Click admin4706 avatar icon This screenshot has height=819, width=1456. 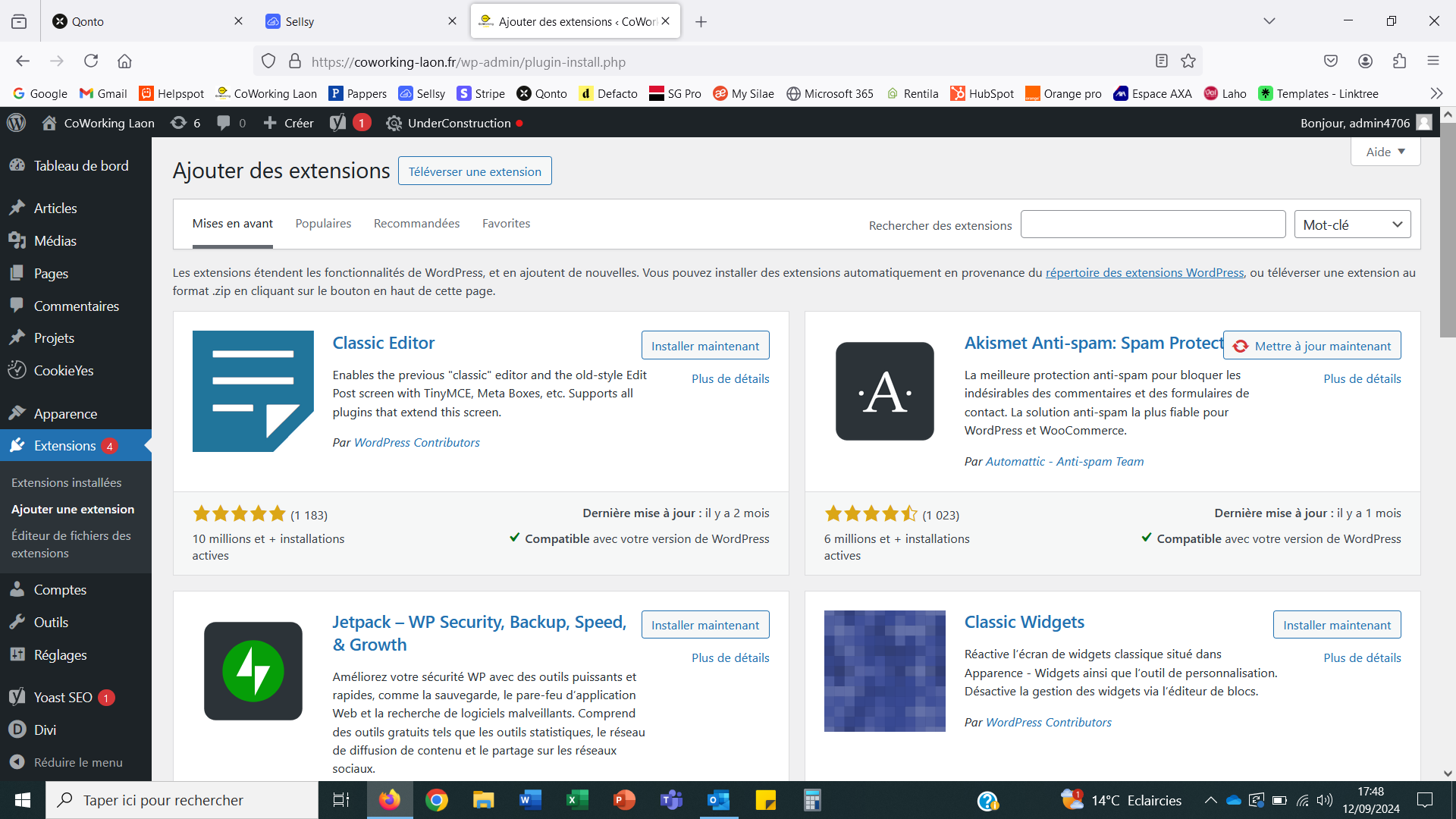(1424, 123)
